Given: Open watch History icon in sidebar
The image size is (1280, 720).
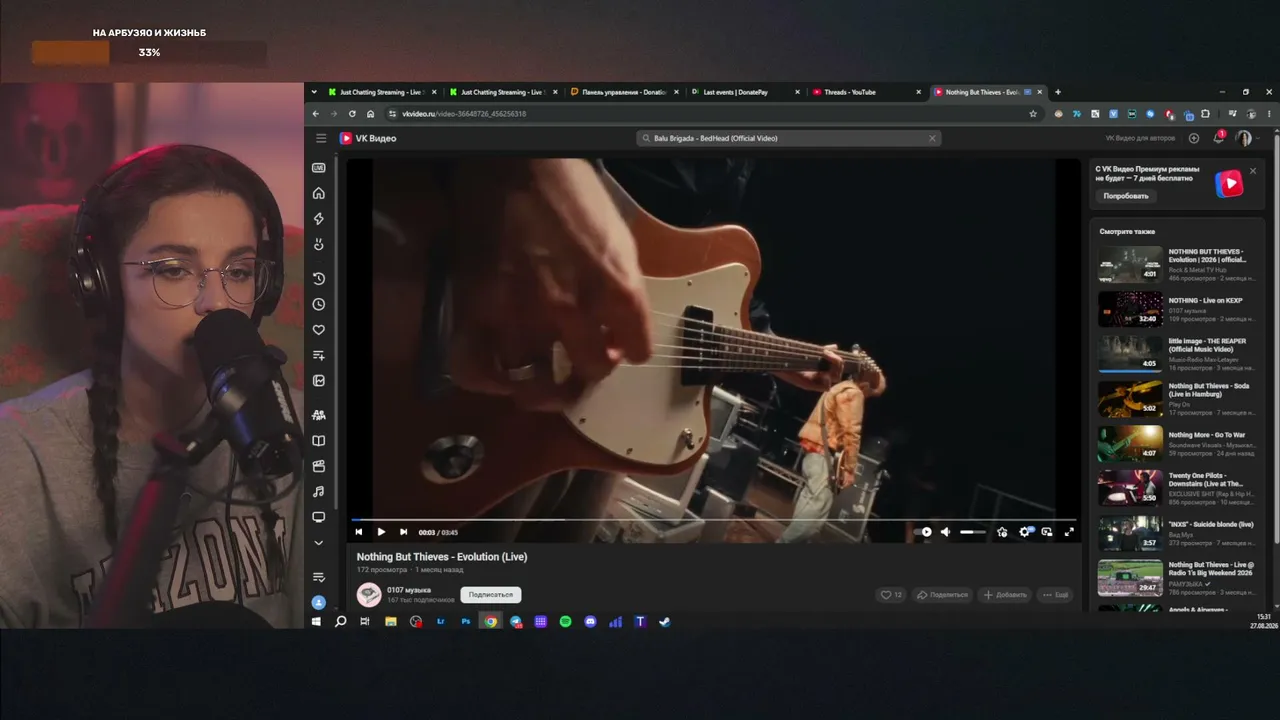Looking at the screenshot, I should (319, 279).
